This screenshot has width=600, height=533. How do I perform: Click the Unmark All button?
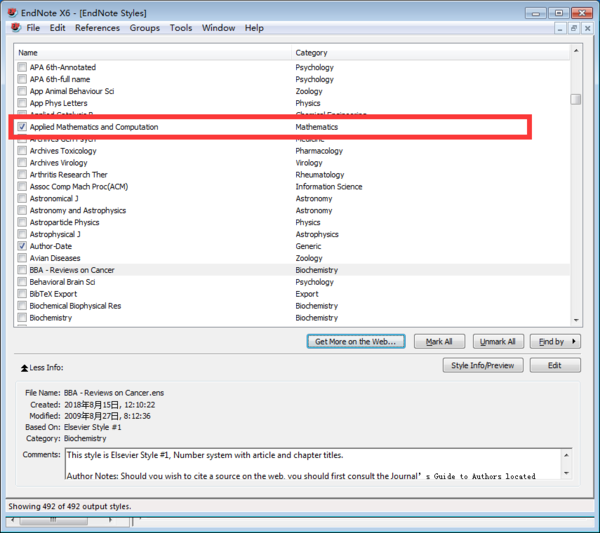pos(497,341)
